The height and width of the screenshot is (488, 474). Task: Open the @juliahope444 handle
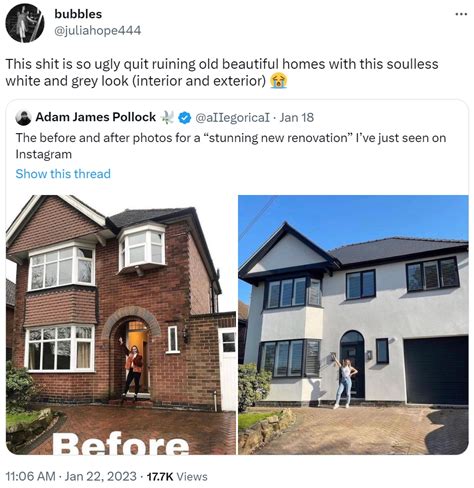click(x=98, y=31)
